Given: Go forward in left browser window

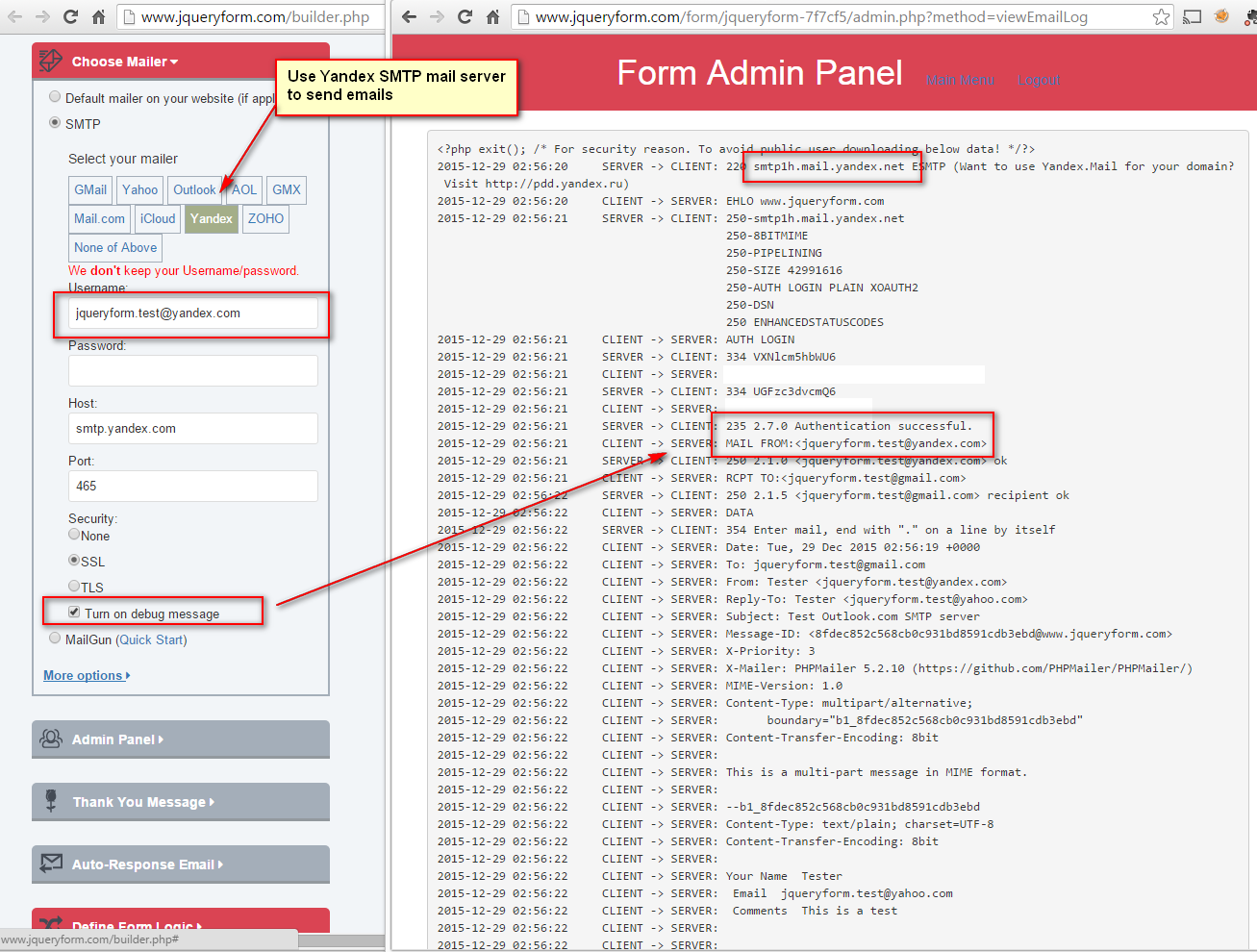Looking at the screenshot, I should [x=42, y=16].
